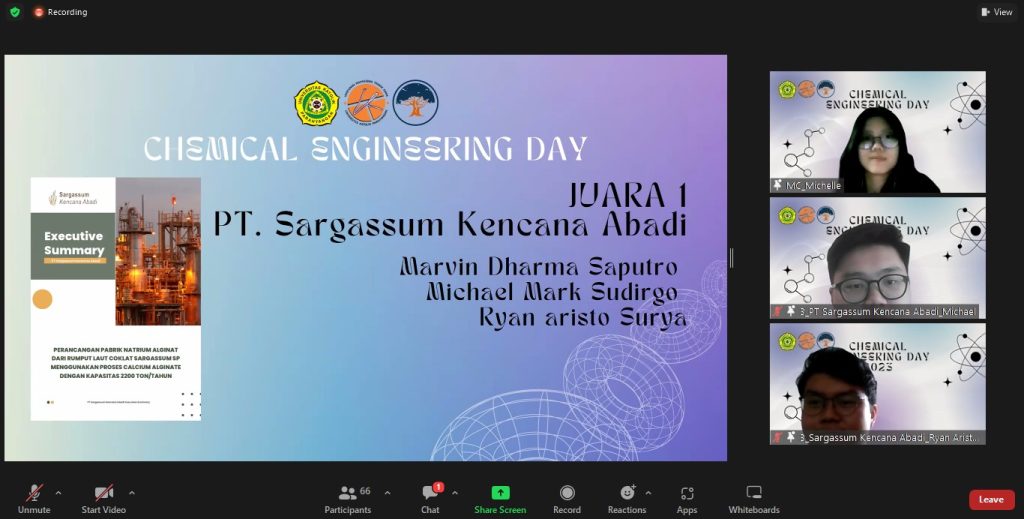
Task: Click the green Share Screen button
Action: [500, 497]
